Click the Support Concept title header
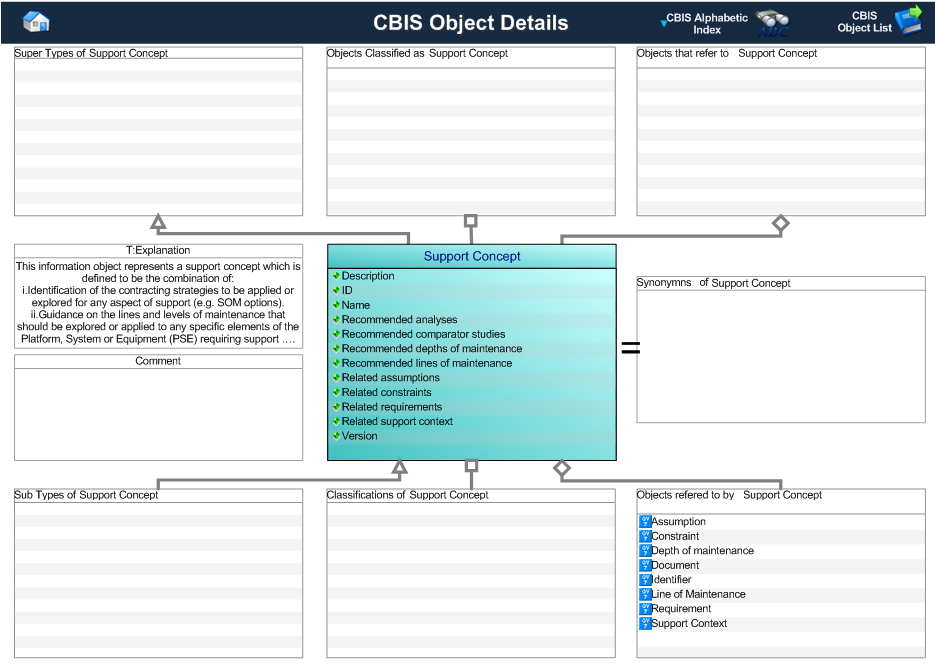Screen dimensions: 935x666 472,256
